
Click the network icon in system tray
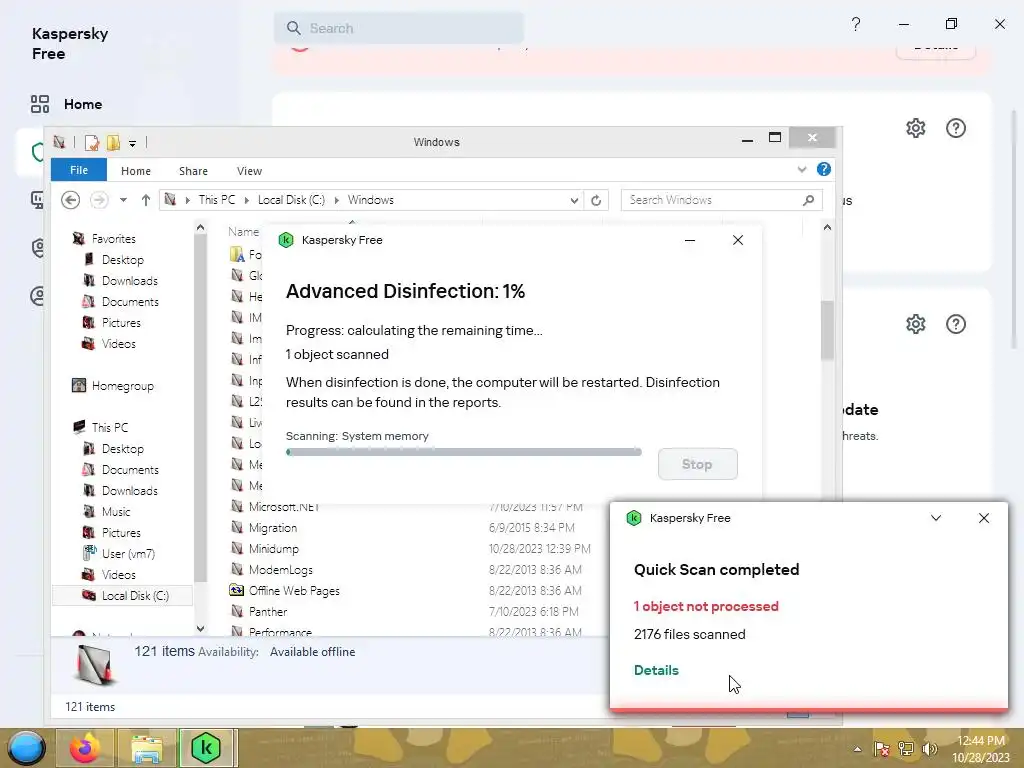(906, 748)
